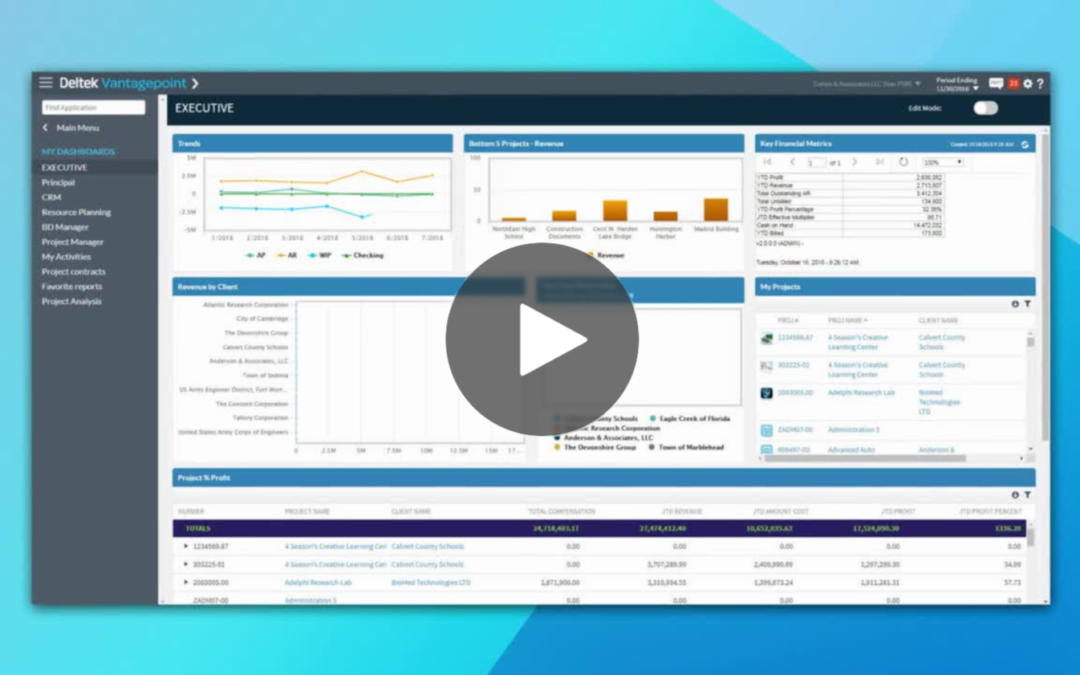The height and width of the screenshot is (675, 1080).
Task: Expand row 1234569.87 in Project % Profit
Action: (x=185, y=546)
